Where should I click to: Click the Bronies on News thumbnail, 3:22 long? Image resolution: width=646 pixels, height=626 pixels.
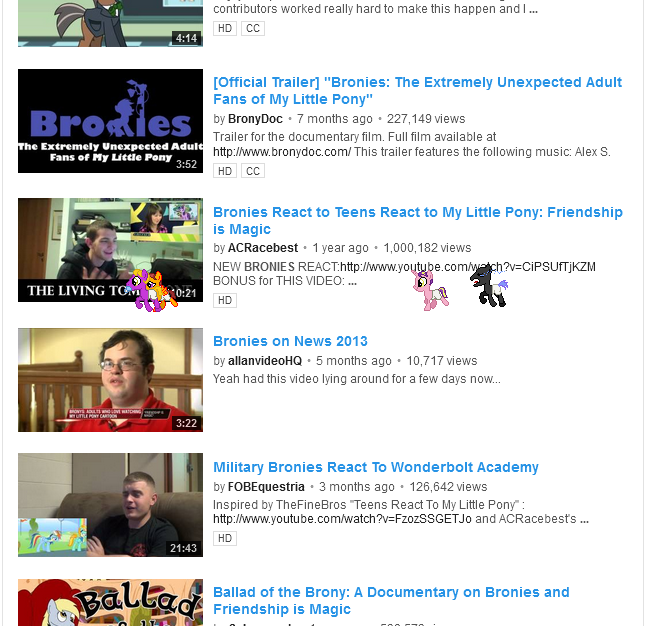(110, 380)
